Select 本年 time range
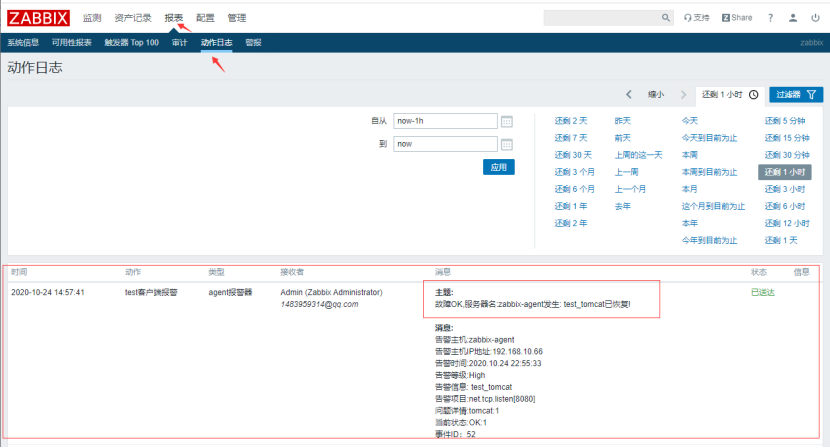The image size is (830, 448). coord(690,223)
